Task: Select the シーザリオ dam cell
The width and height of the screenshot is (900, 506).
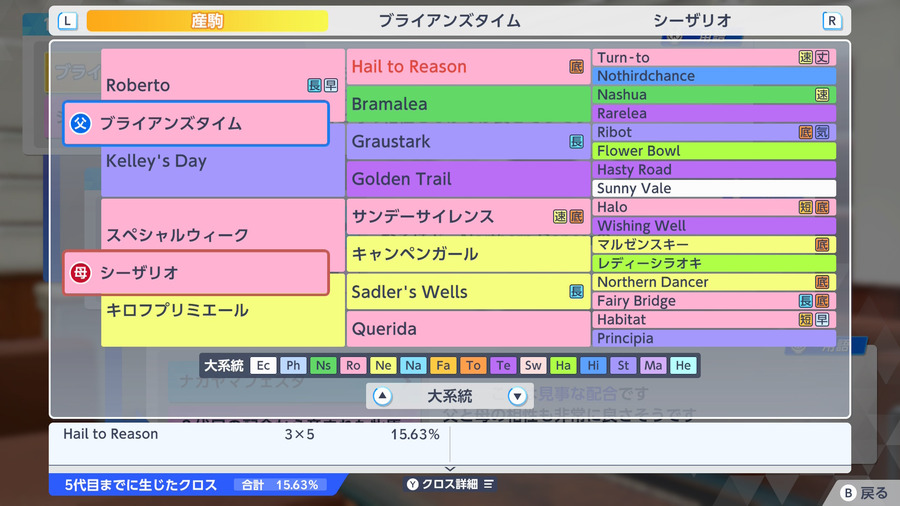Action: [196, 273]
